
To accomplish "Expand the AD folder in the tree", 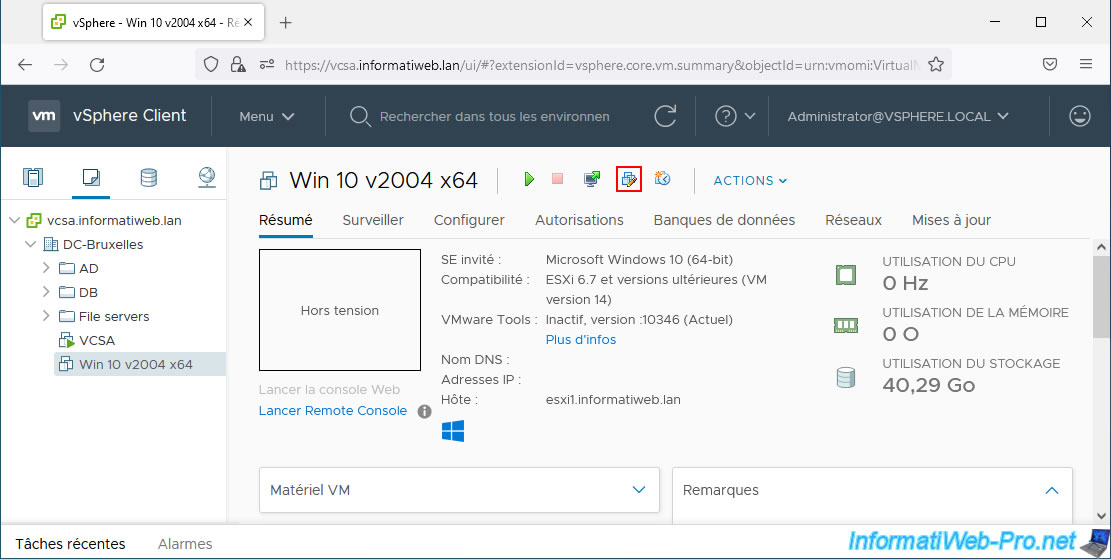I will point(46,268).
